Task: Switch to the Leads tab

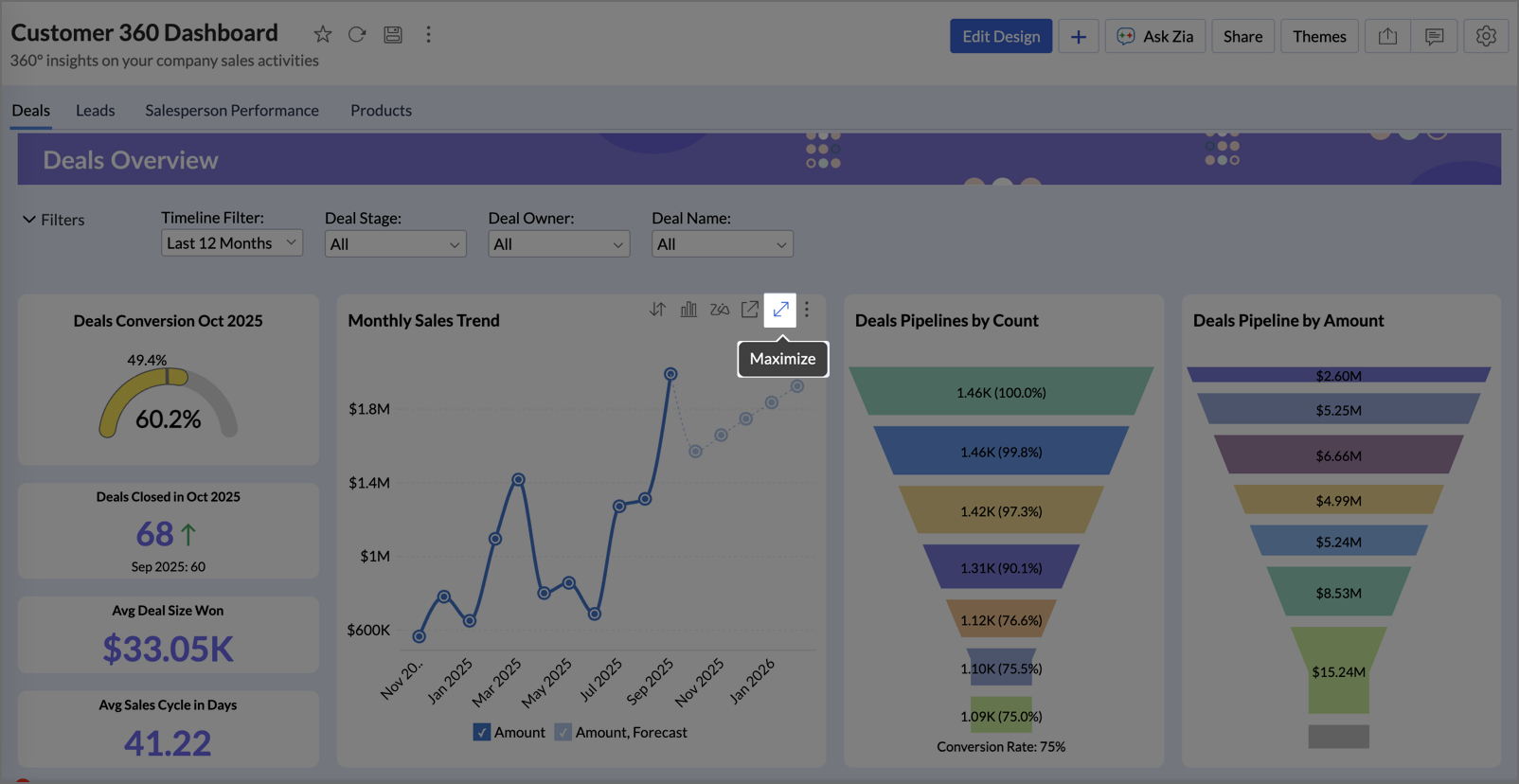Action: 96,111
